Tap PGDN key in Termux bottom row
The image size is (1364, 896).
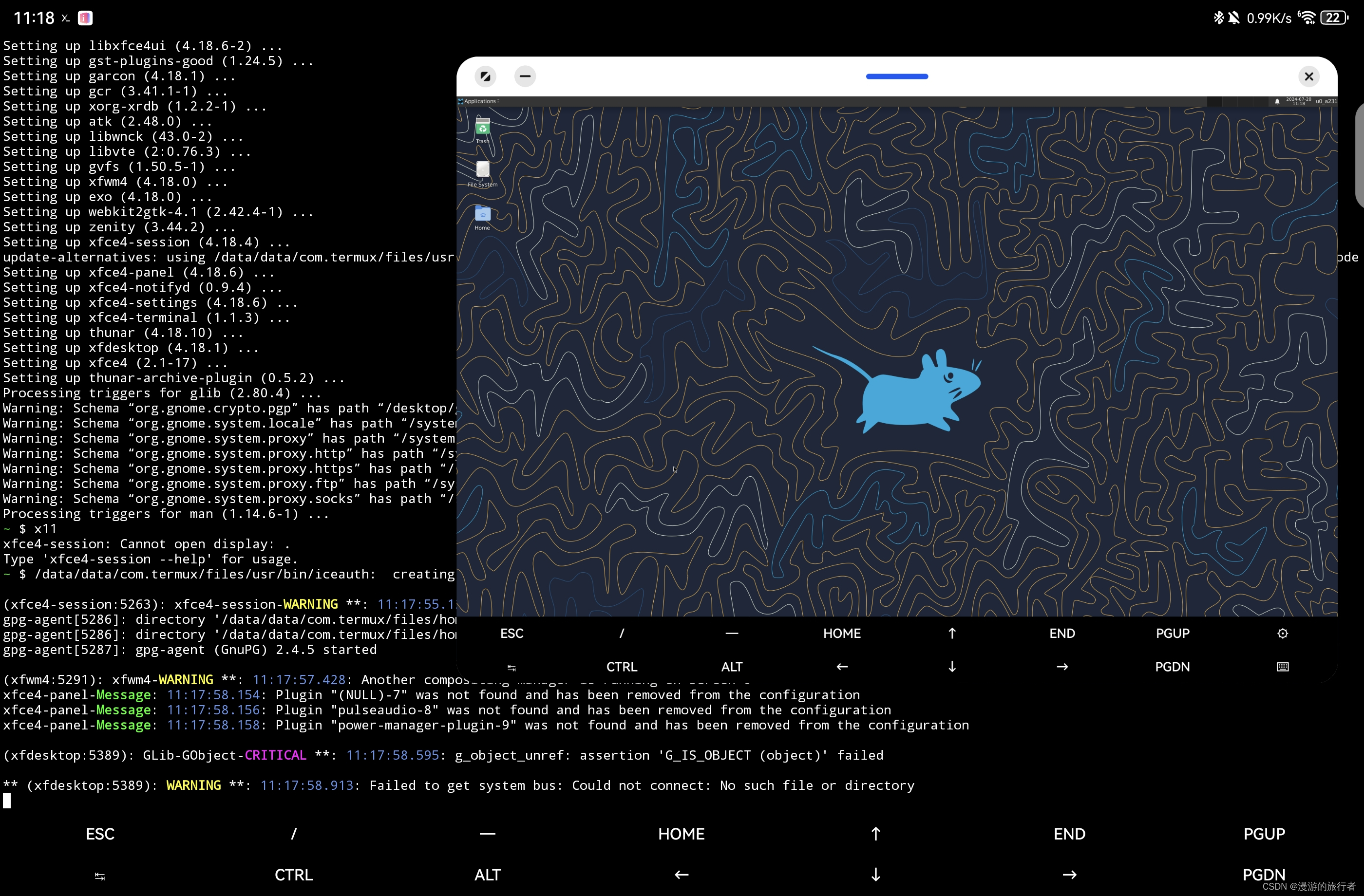pos(1264,876)
